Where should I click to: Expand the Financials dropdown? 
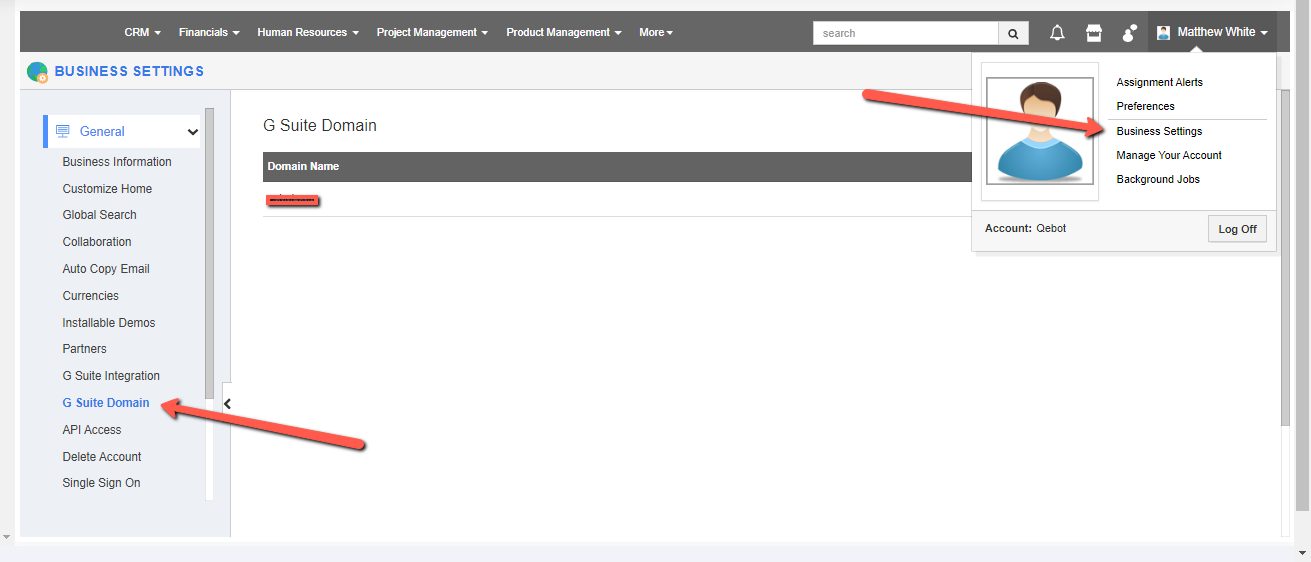(x=209, y=33)
